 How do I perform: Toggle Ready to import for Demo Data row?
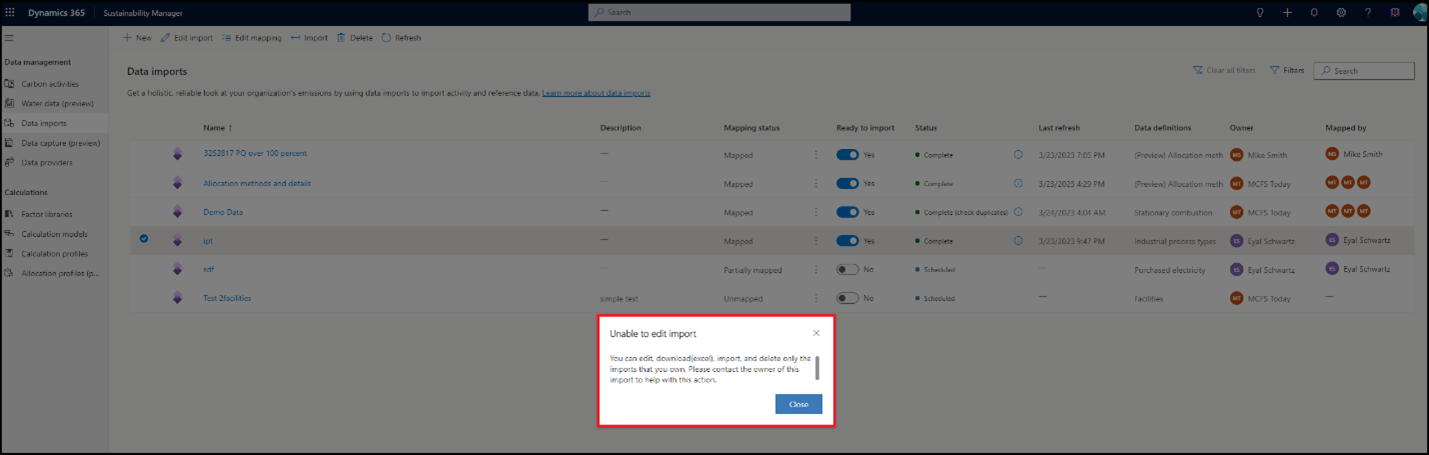(x=848, y=212)
